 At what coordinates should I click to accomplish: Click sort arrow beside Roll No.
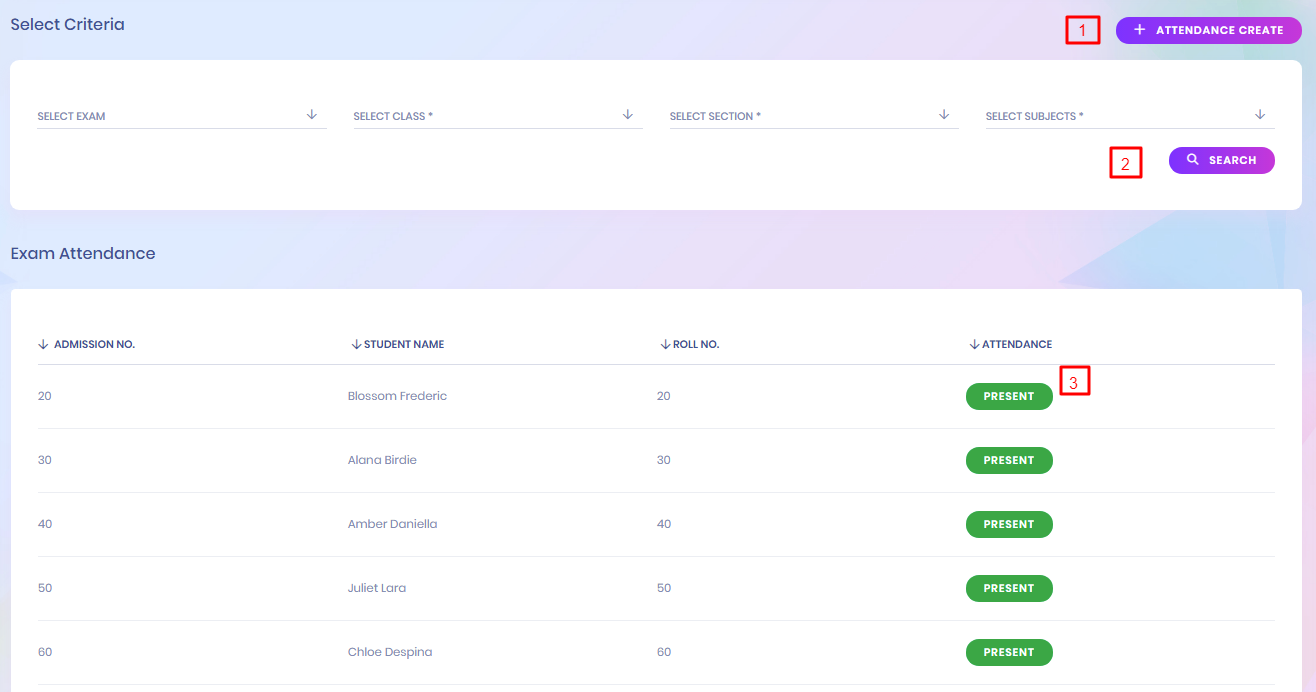(665, 344)
